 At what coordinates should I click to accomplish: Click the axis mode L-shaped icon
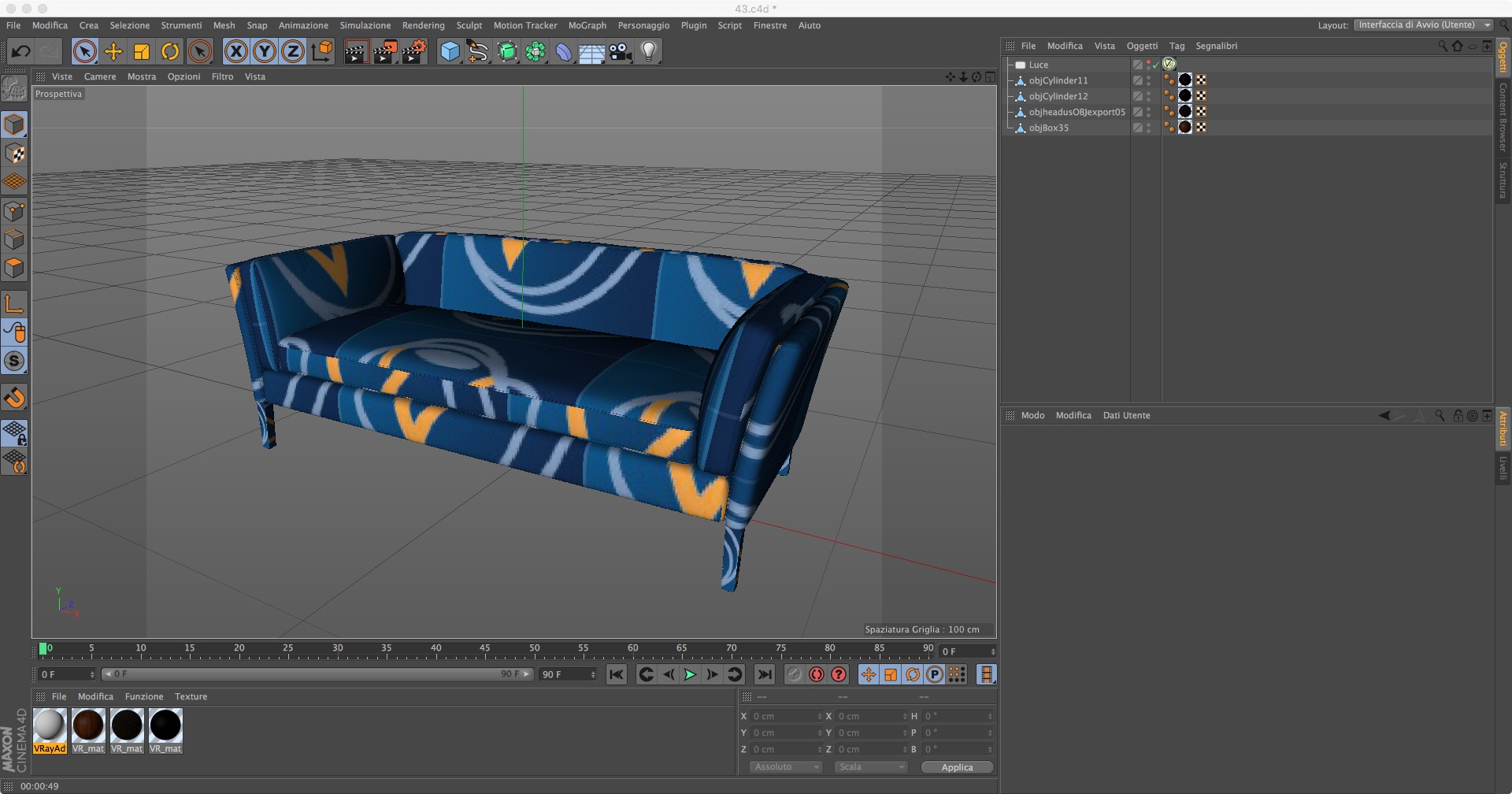pos(14,304)
